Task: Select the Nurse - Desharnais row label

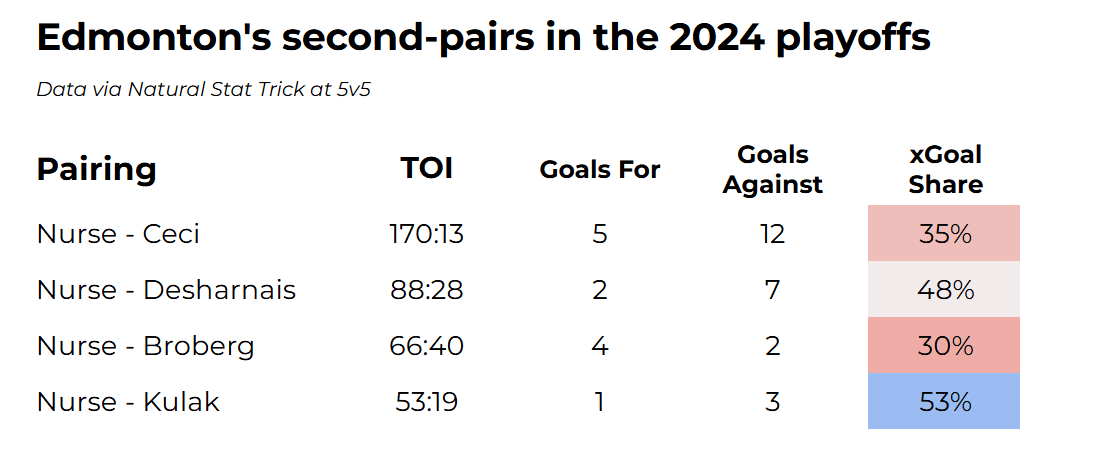Action: tap(166, 290)
